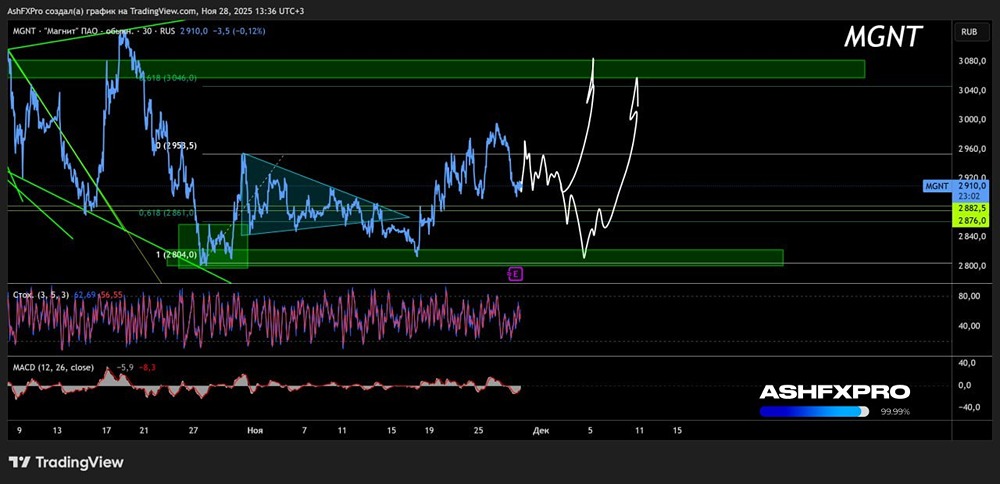Click the 0 (2 953,5) Fibonacci label
Screen dimensions: 1000x484
[177, 145]
